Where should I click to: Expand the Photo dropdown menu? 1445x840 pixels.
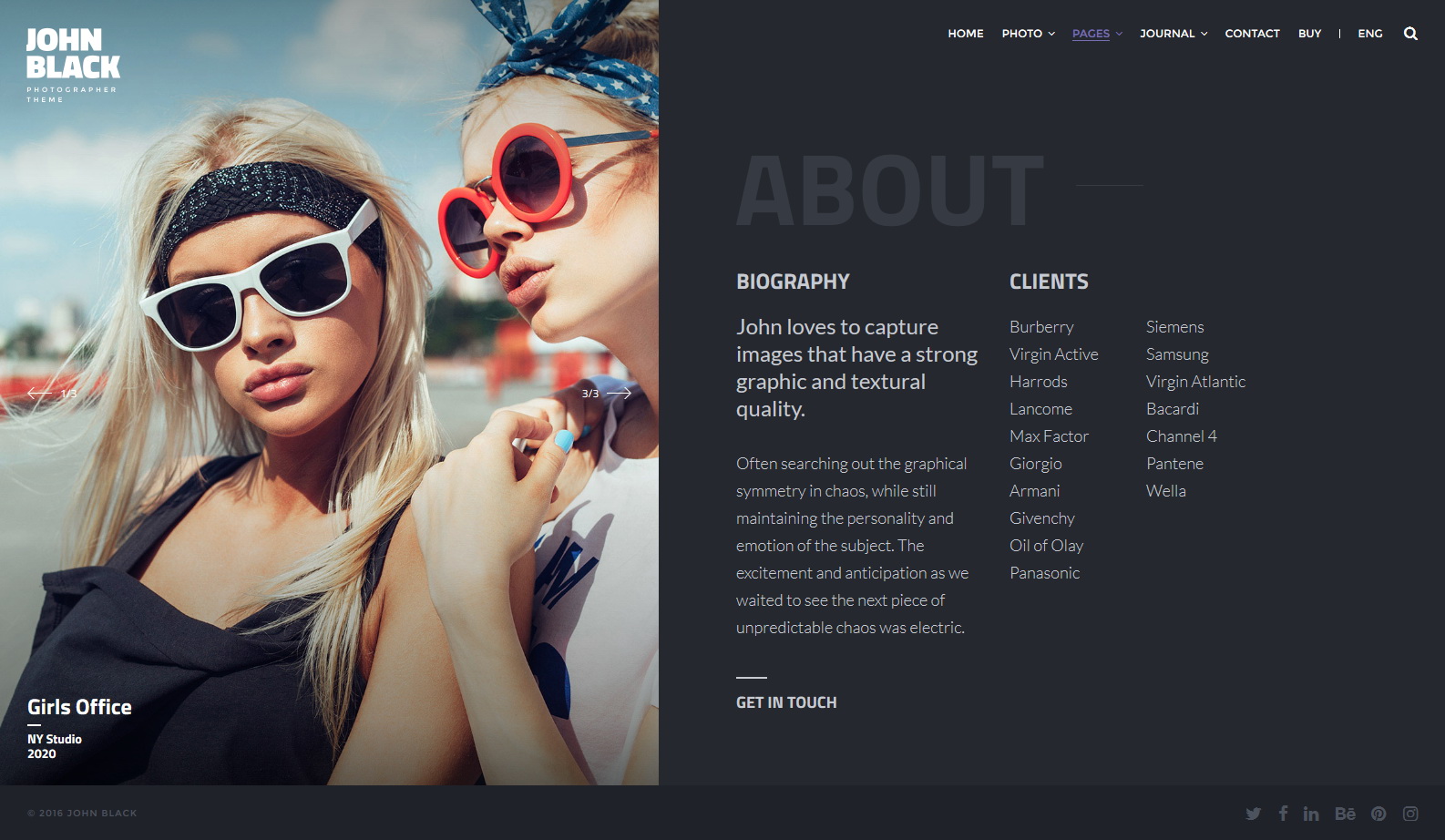tap(1028, 34)
